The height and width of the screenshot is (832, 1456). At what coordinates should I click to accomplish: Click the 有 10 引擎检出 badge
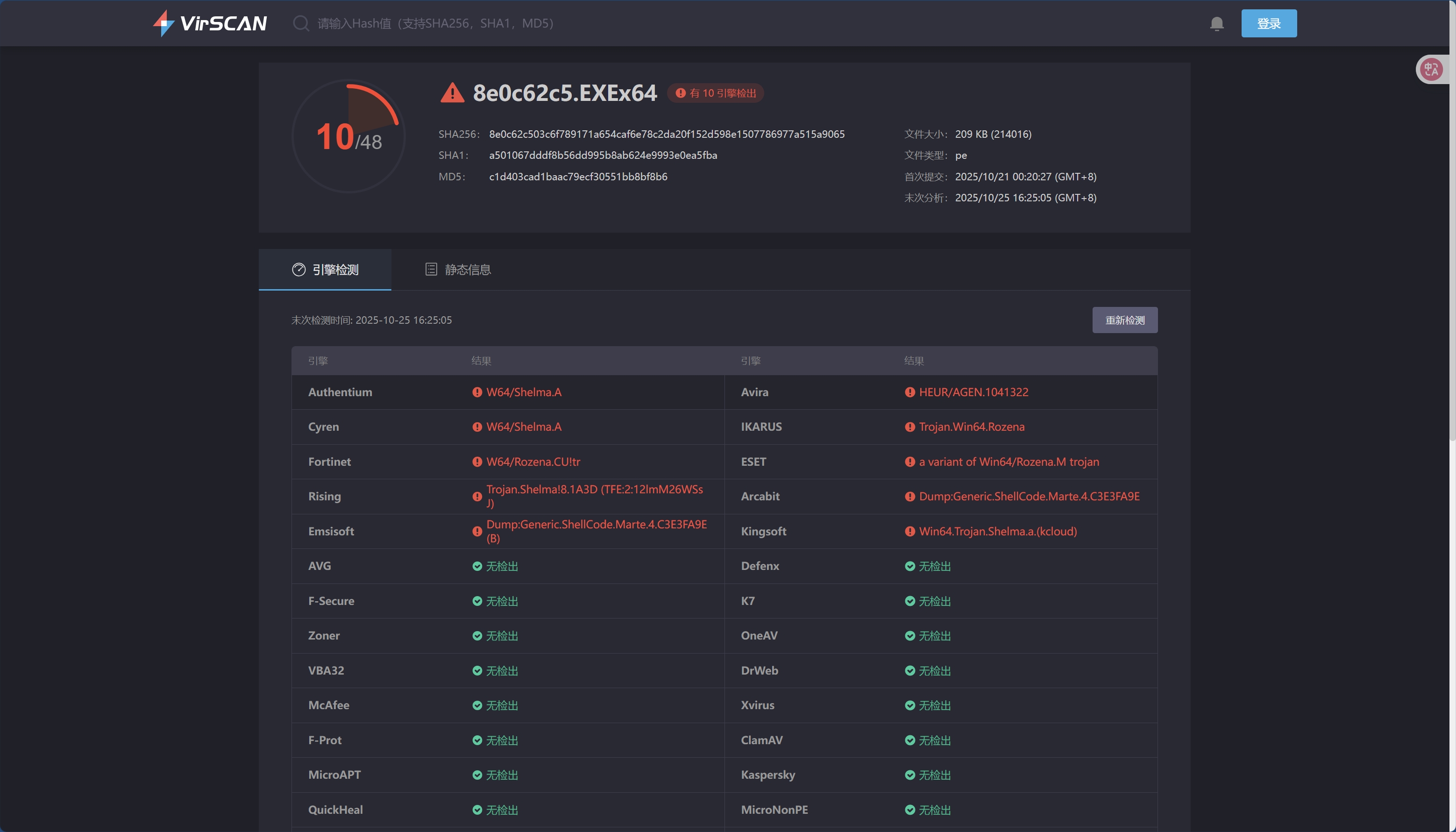click(715, 93)
